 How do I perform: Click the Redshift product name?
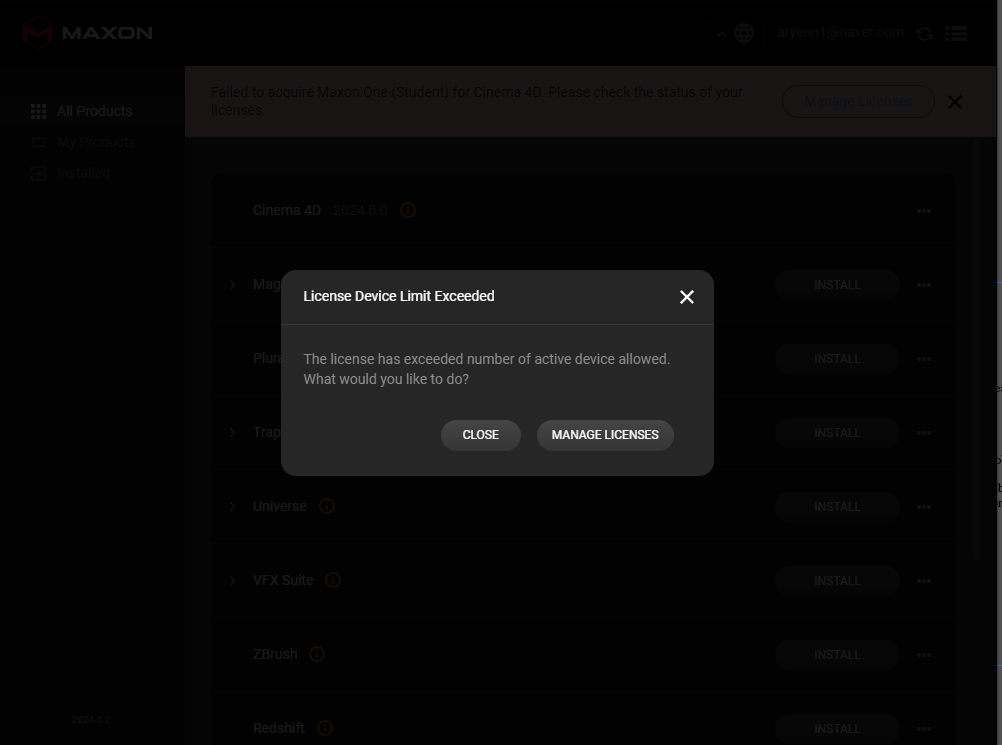[x=279, y=728]
